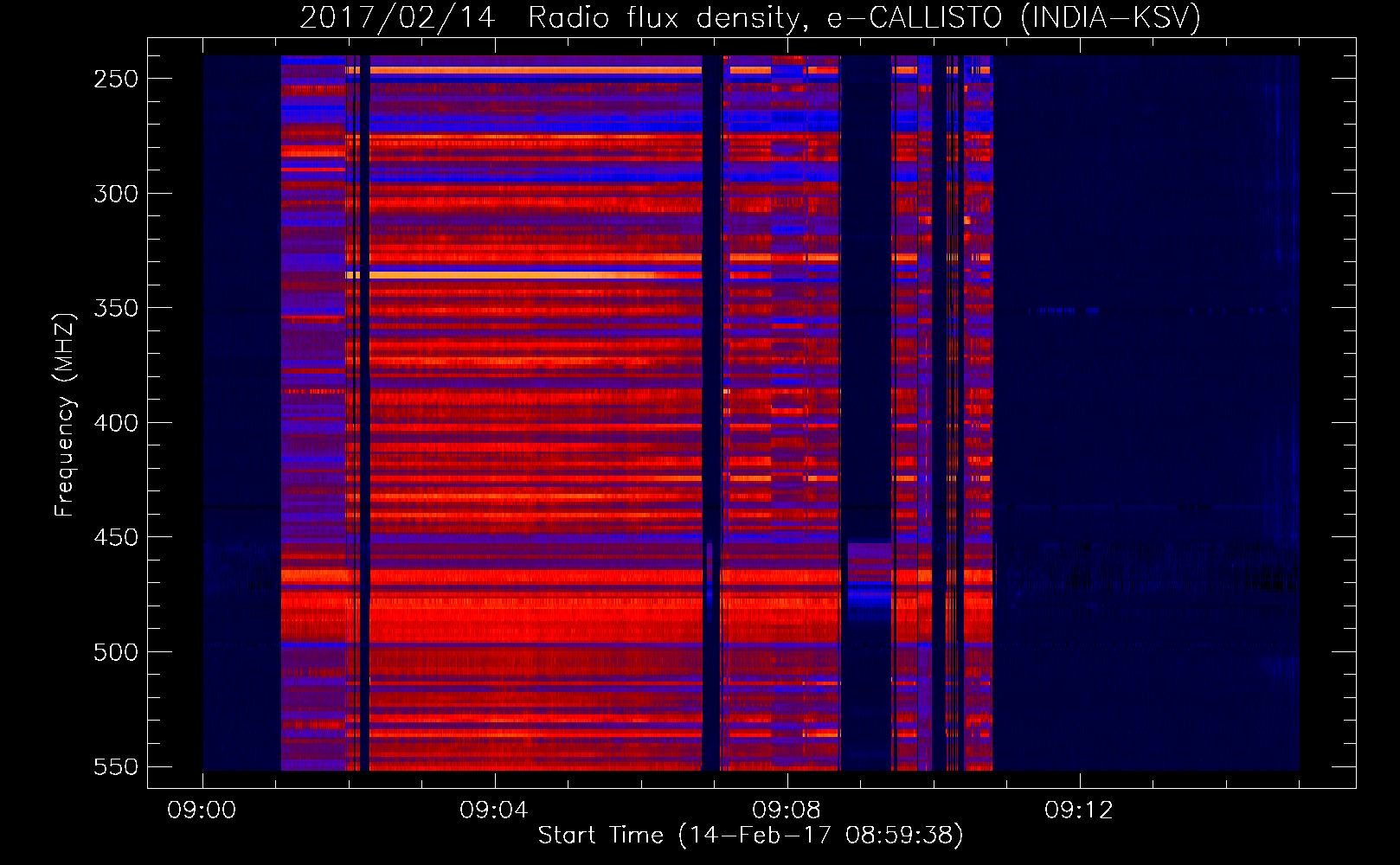1400x865 pixels.
Task: Select the 500 frequency tick label
Action: pyautogui.click(x=116, y=652)
